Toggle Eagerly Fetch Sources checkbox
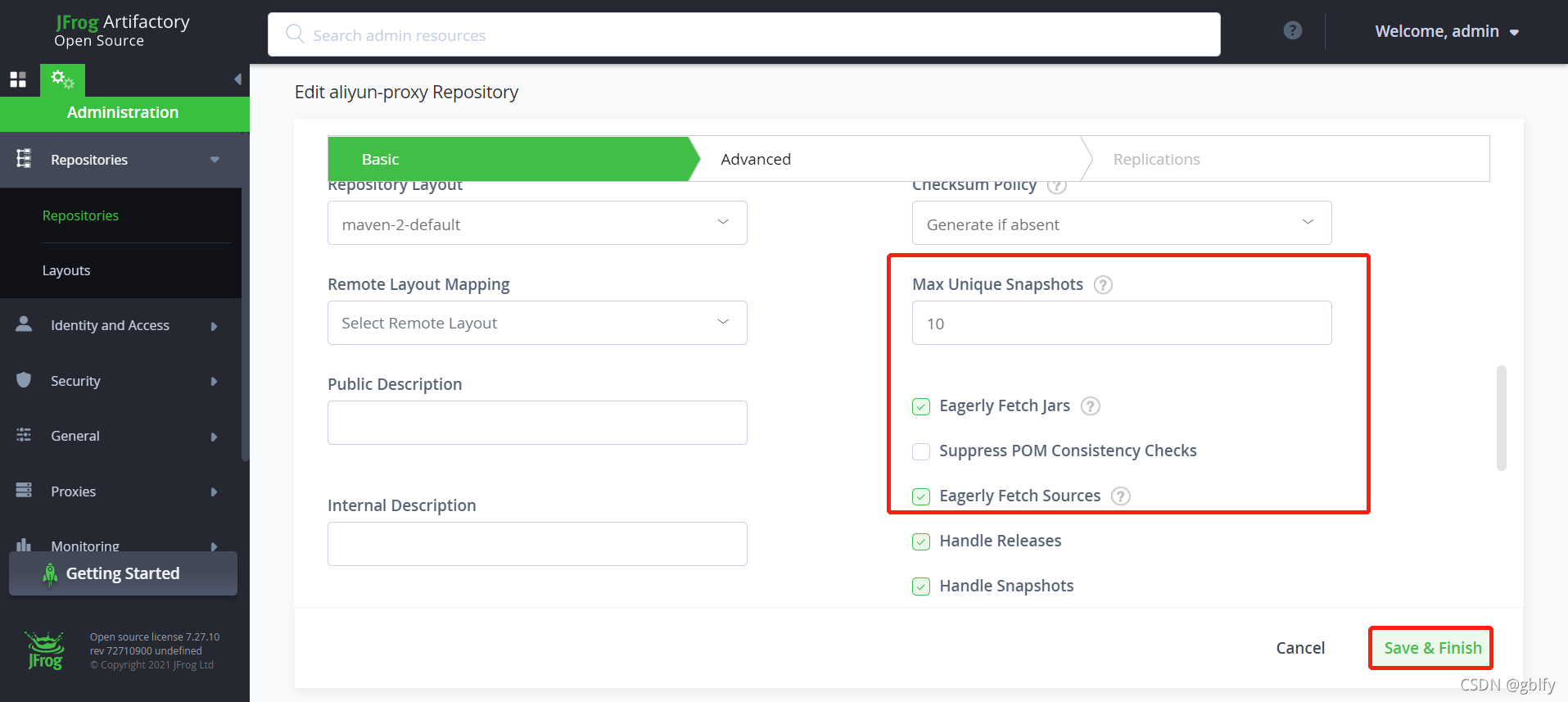 [x=921, y=496]
